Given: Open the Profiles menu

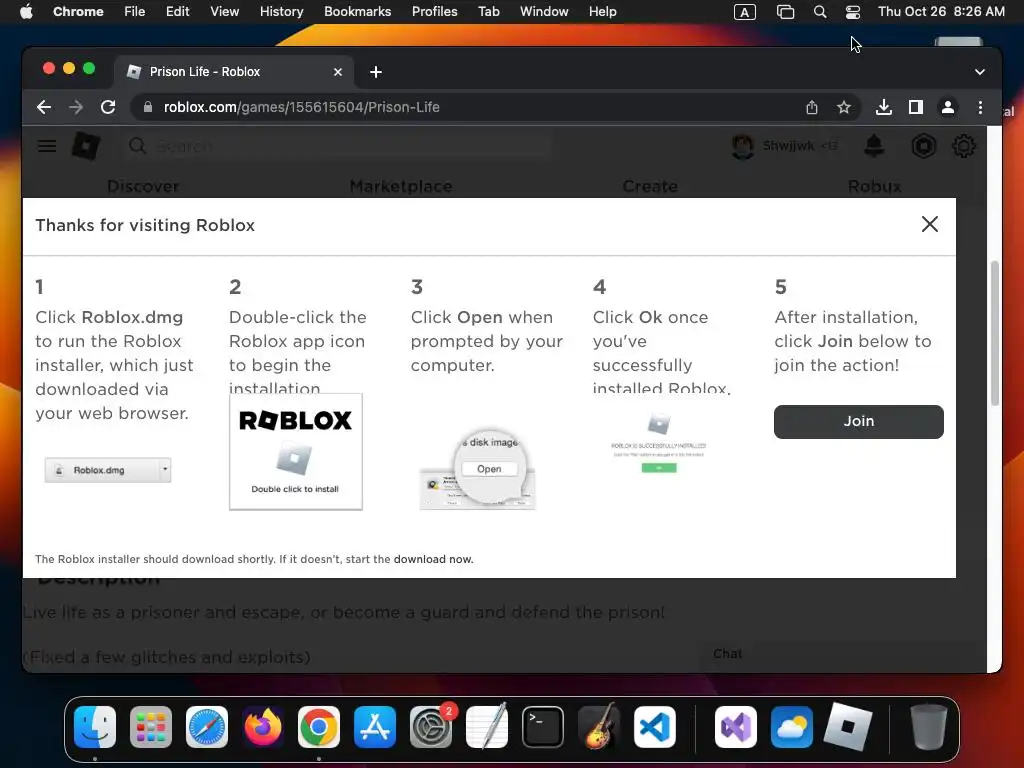Looking at the screenshot, I should click(x=434, y=12).
